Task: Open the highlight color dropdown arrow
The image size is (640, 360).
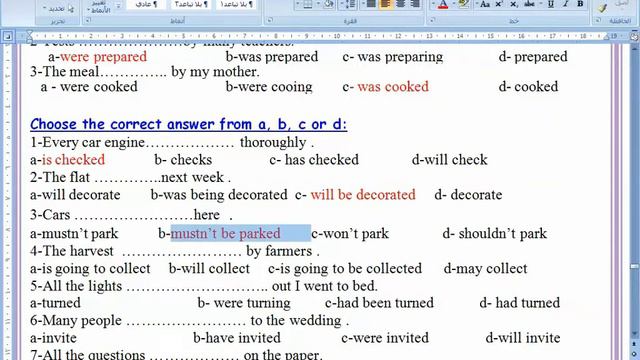Action: [455, 4]
